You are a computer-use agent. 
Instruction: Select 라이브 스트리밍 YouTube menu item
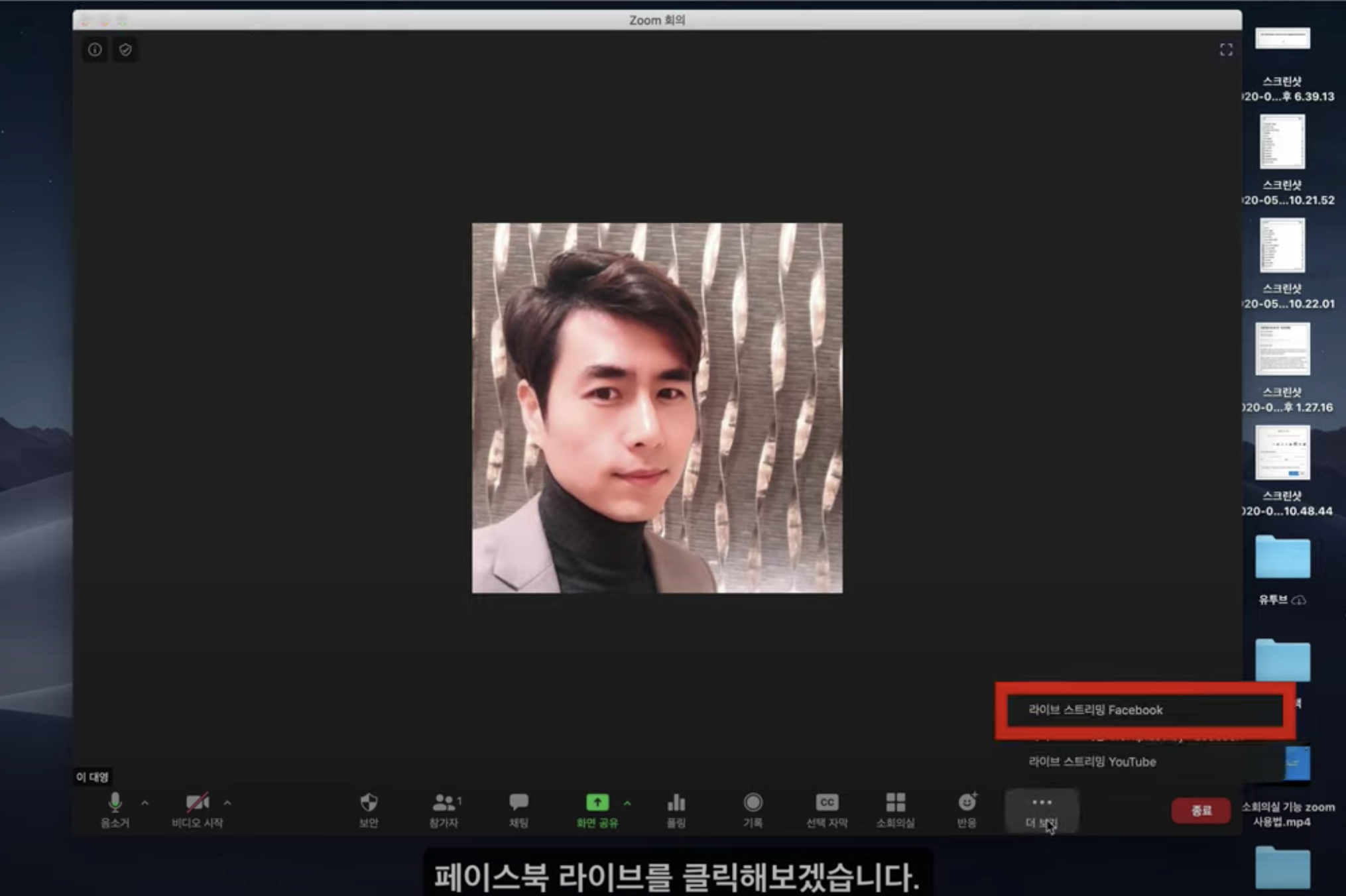[1145, 762]
